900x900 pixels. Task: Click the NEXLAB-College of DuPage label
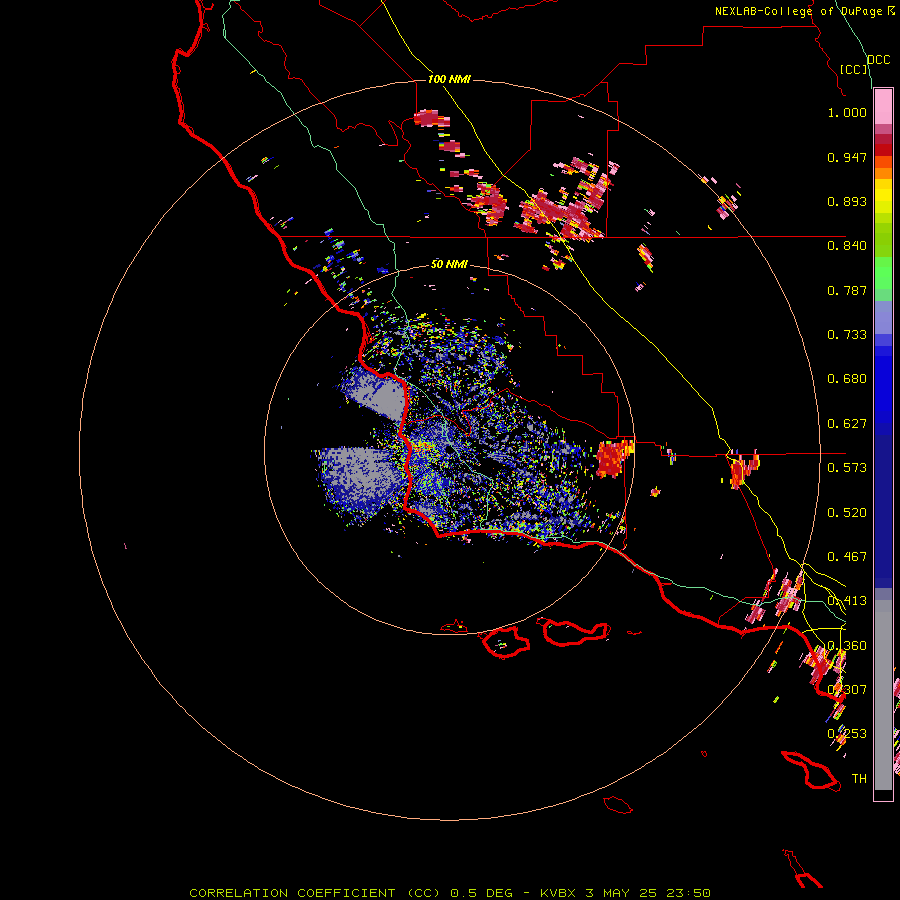804,11
